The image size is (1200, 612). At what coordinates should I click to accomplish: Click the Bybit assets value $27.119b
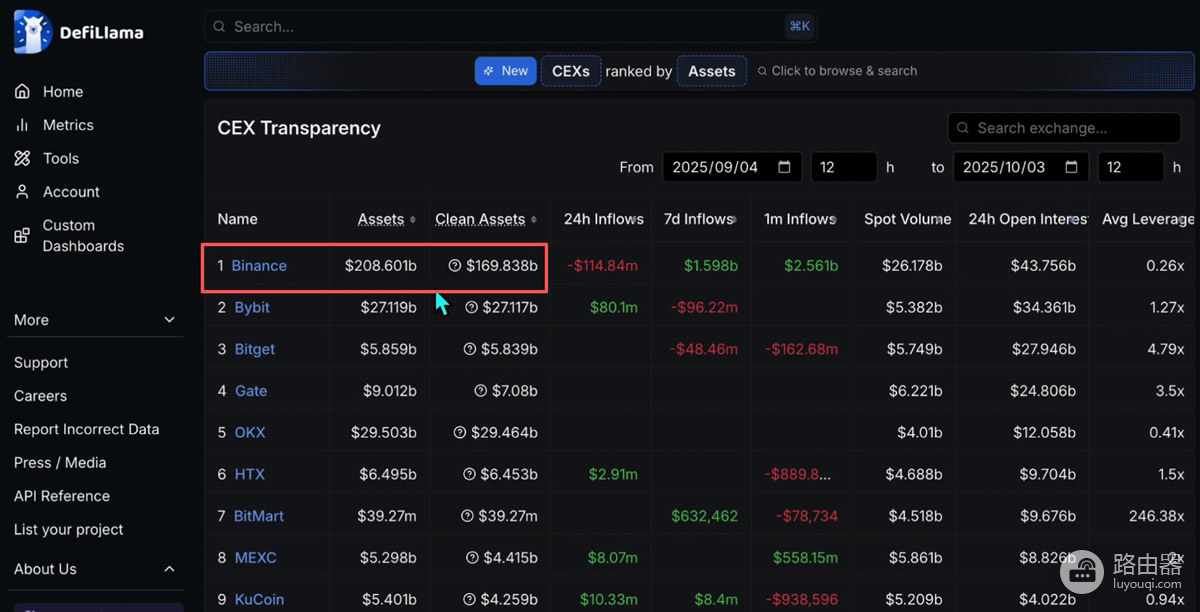point(389,308)
